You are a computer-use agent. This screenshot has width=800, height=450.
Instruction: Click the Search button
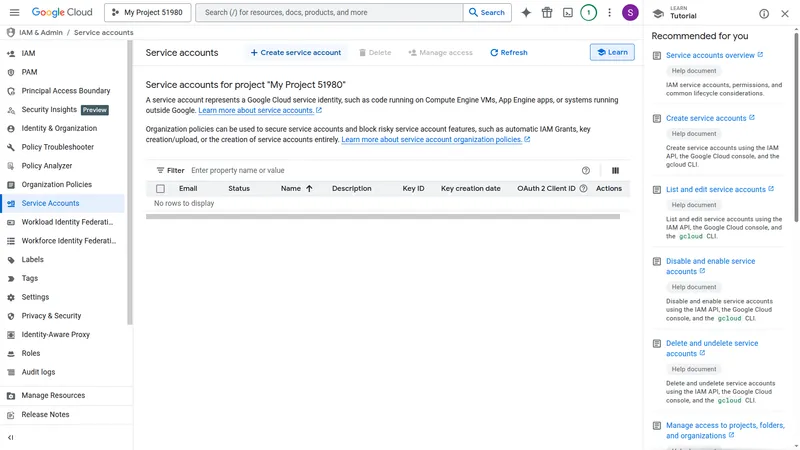tap(487, 12)
